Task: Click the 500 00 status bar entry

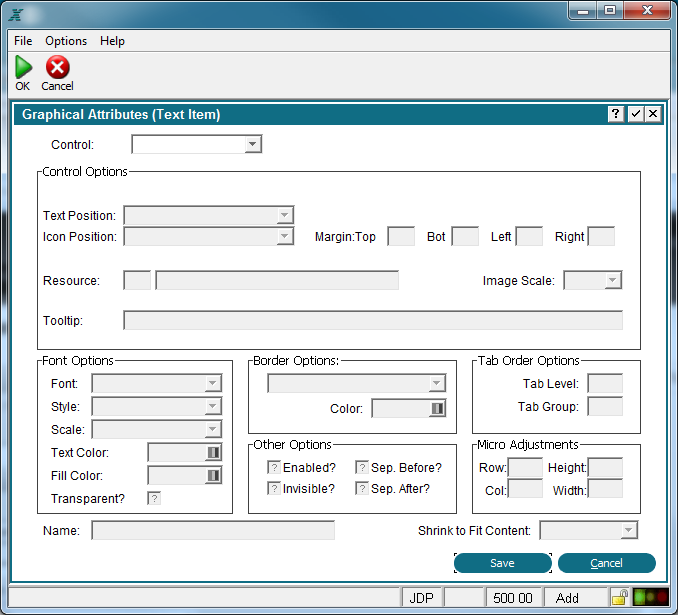Action: pyautogui.click(x=513, y=598)
